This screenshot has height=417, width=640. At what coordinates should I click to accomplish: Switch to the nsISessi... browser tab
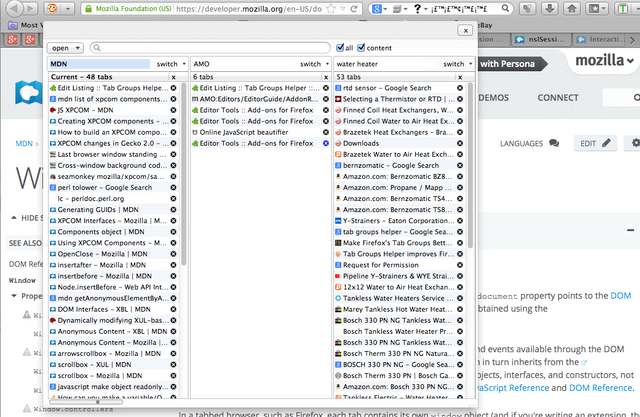tap(540, 40)
